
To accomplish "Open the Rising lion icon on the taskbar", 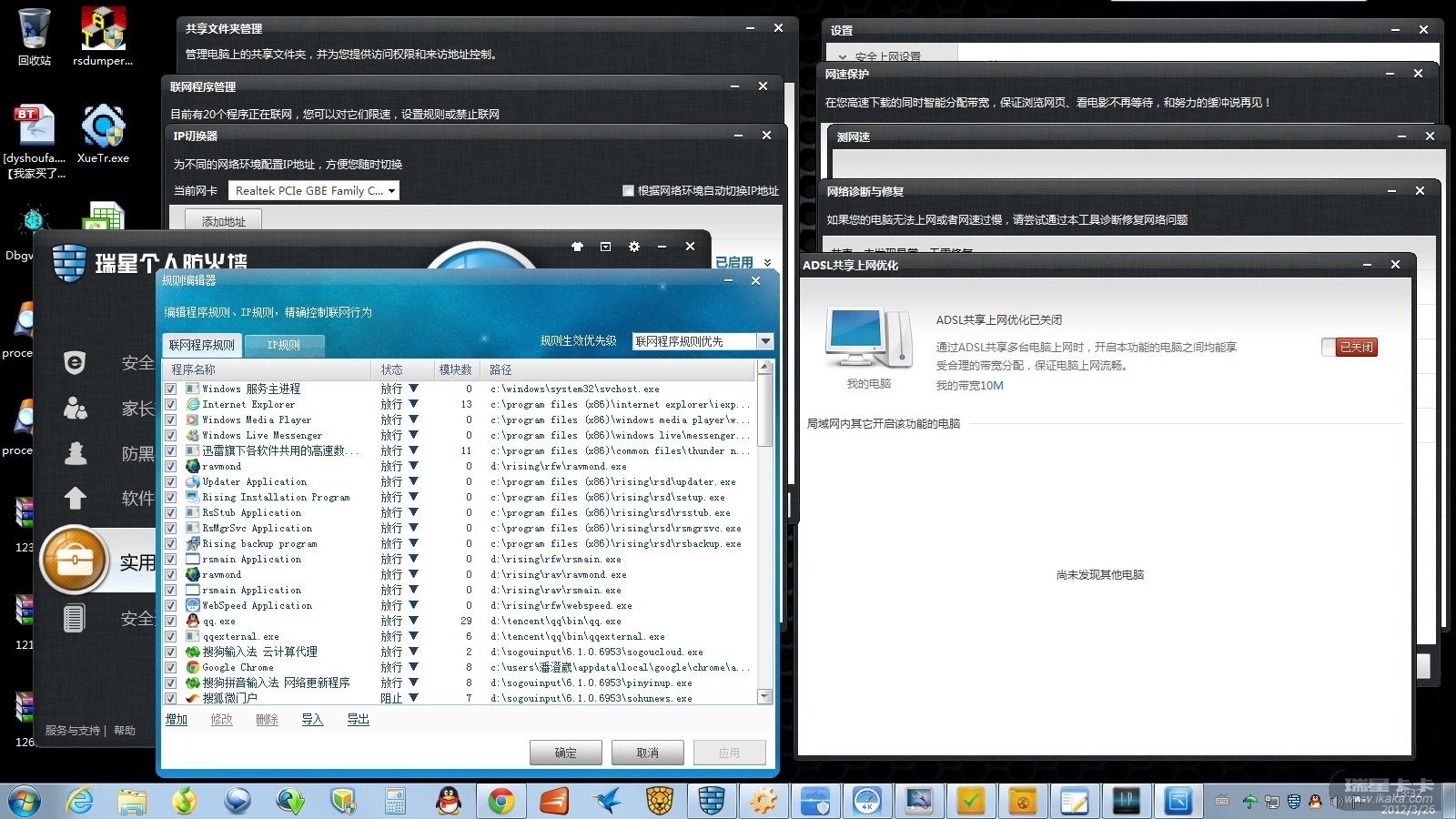I will [659, 802].
